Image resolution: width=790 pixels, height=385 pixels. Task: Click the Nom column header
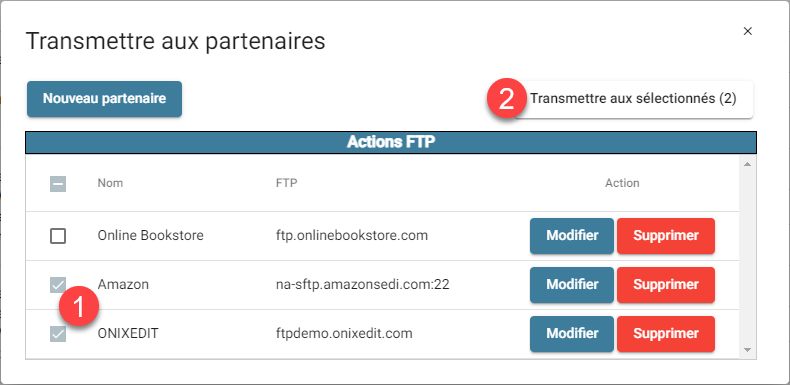tap(110, 183)
